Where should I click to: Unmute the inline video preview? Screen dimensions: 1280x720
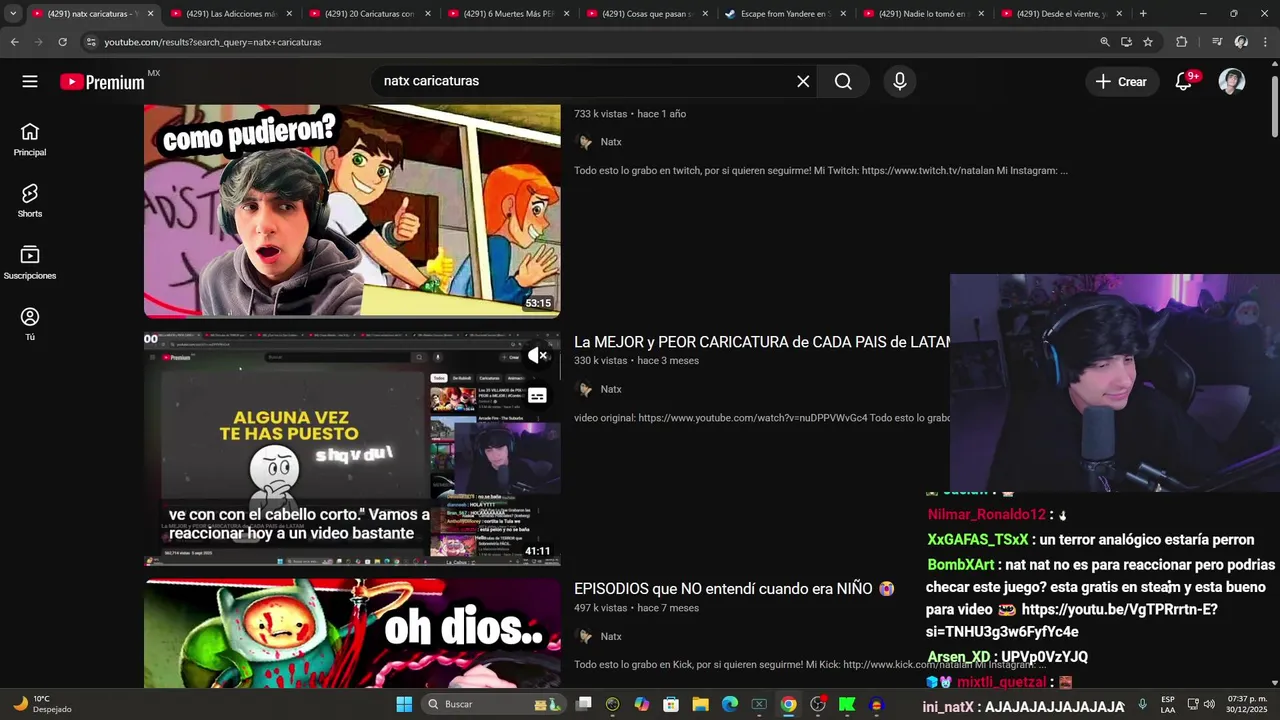coord(538,355)
